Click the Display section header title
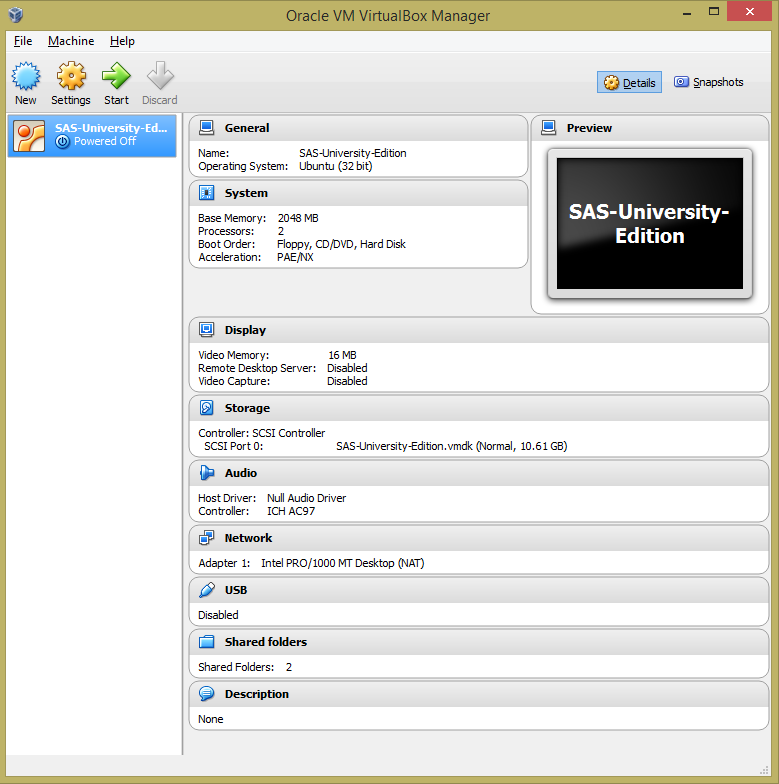Viewport: 779px width, 784px height. (245, 330)
